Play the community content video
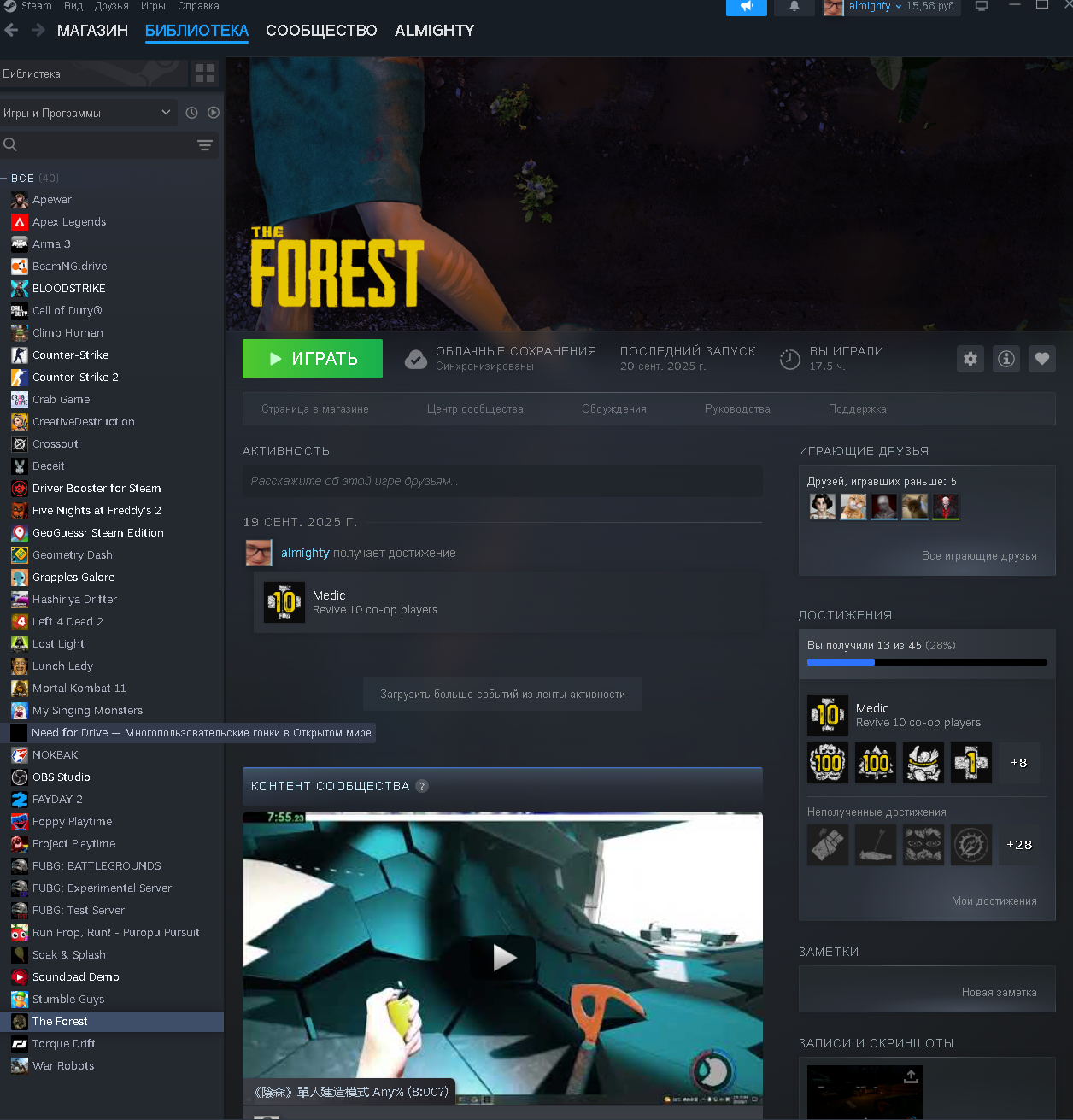Image resolution: width=1073 pixels, height=1120 pixels. 503,958
